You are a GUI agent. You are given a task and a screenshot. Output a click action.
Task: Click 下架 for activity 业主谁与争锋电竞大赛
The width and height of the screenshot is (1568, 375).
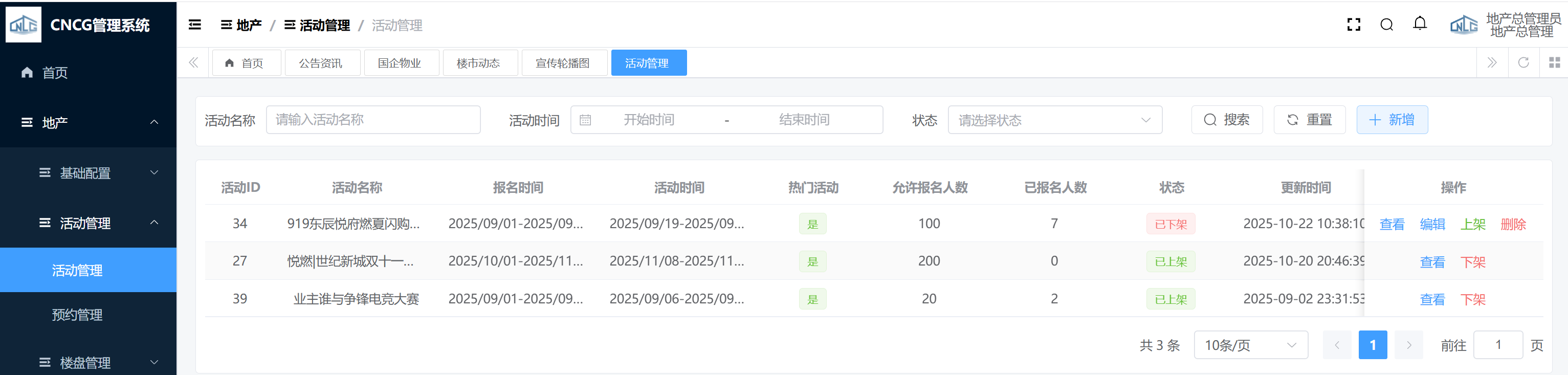pos(1472,299)
